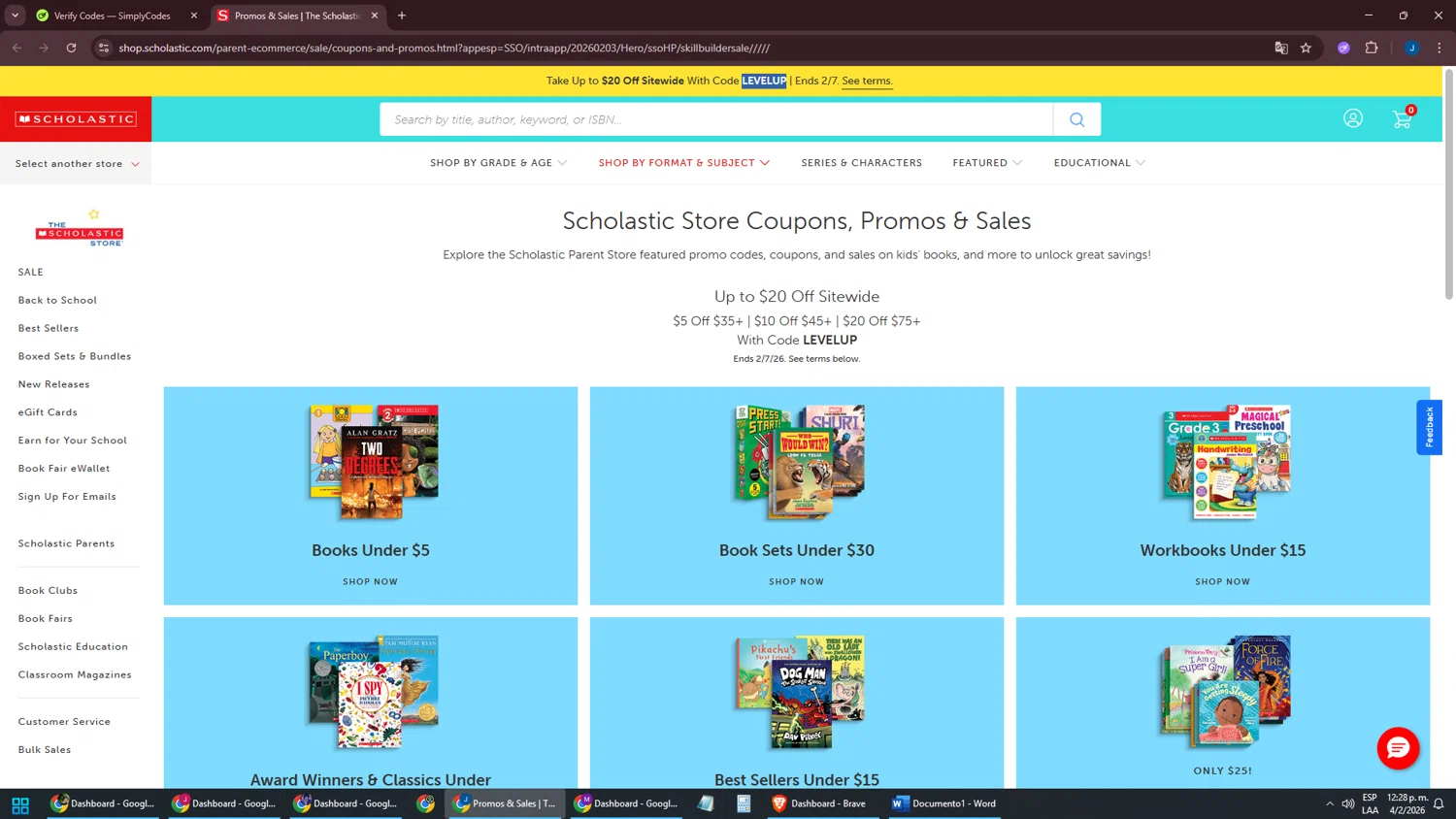
Task: Open the calculator icon in the taskbar
Action: click(x=744, y=803)
